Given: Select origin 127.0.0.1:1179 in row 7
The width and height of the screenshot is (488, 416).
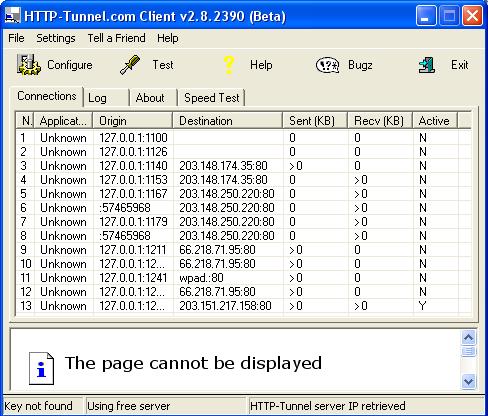Looking at the screenshot, I should pyautogui.click(x=133, y=222).
